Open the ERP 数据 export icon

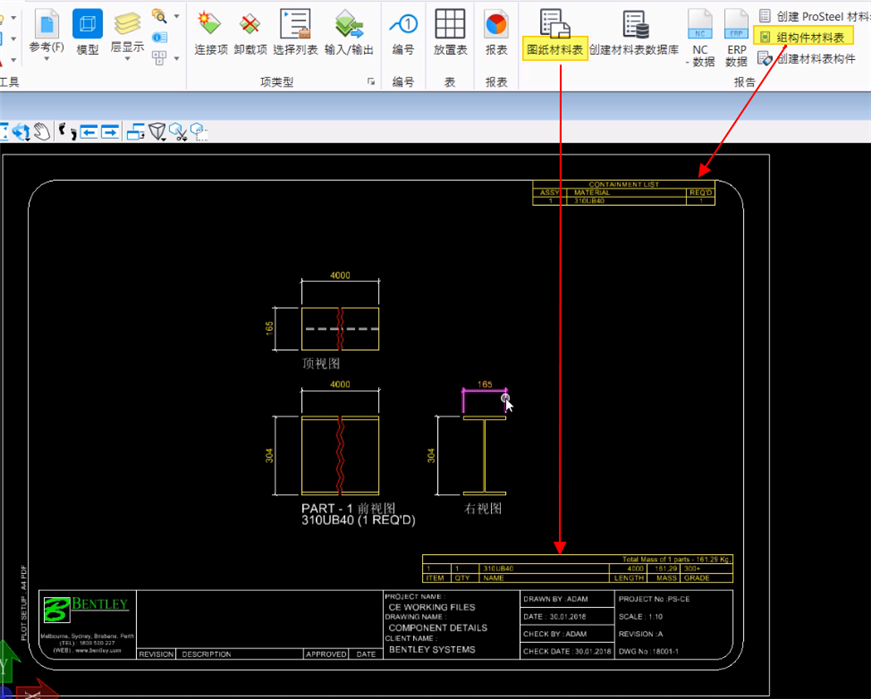[736, 24]
